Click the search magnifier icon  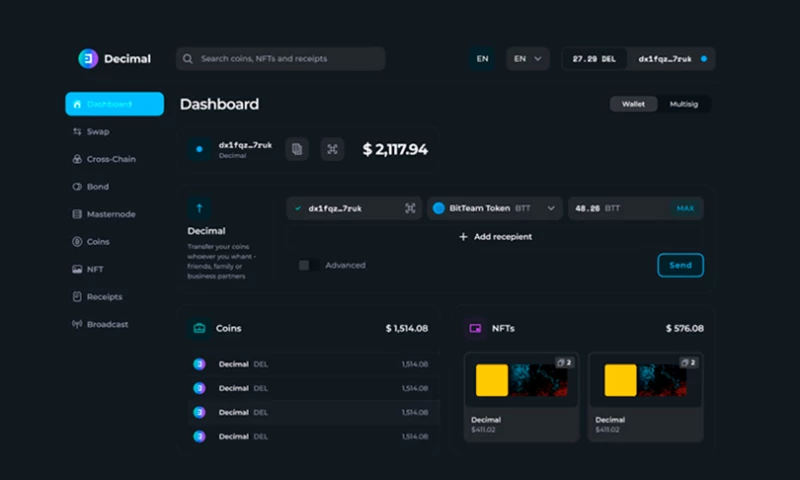[x=188, y=59]
